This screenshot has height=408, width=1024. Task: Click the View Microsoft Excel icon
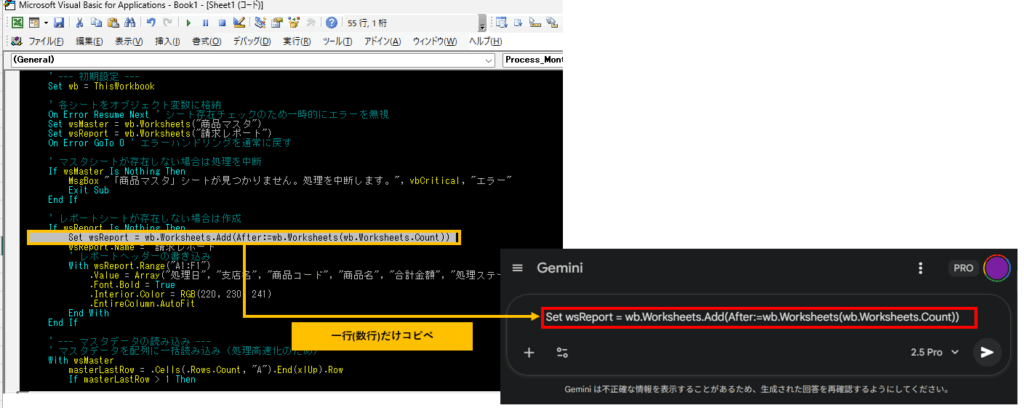pos(17,22)
